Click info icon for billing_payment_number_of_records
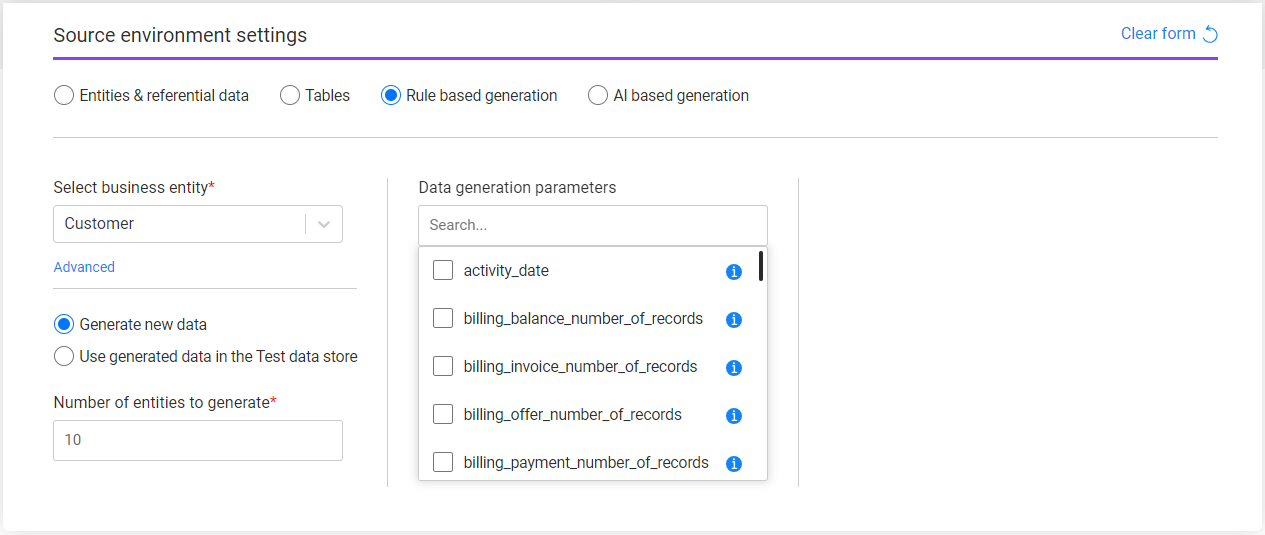 click(733, 464)
